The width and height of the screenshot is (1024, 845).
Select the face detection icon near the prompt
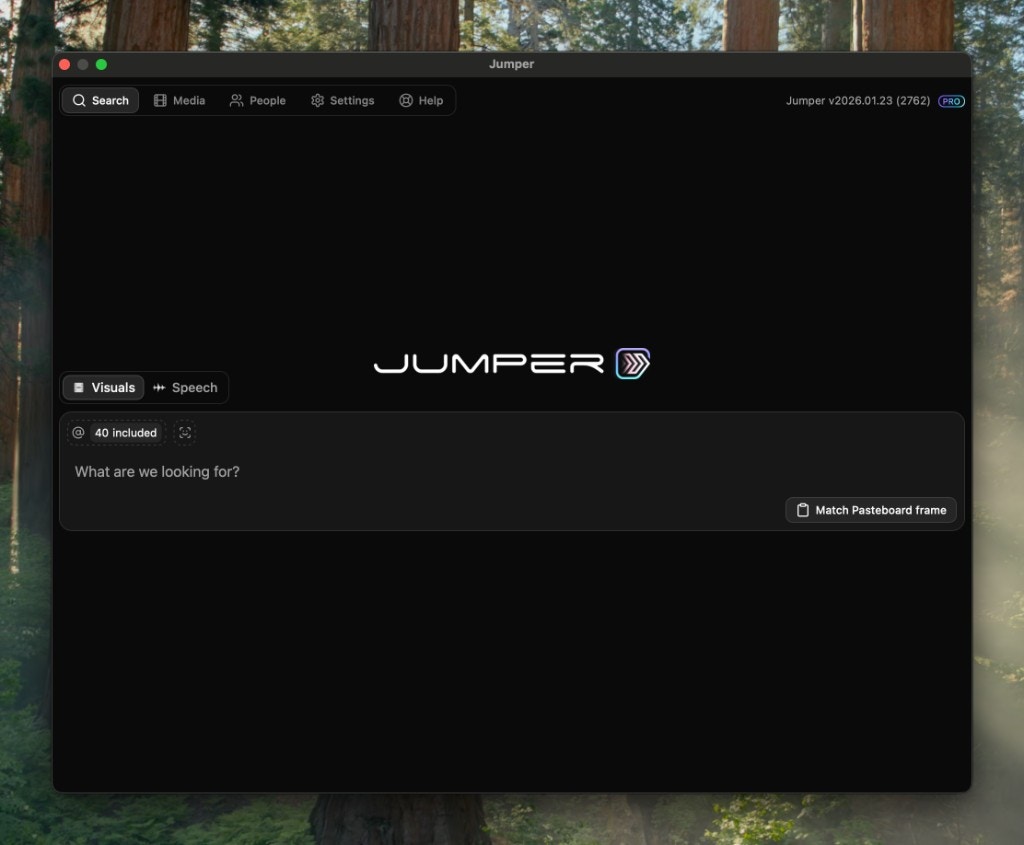click(x=184, y=432)
